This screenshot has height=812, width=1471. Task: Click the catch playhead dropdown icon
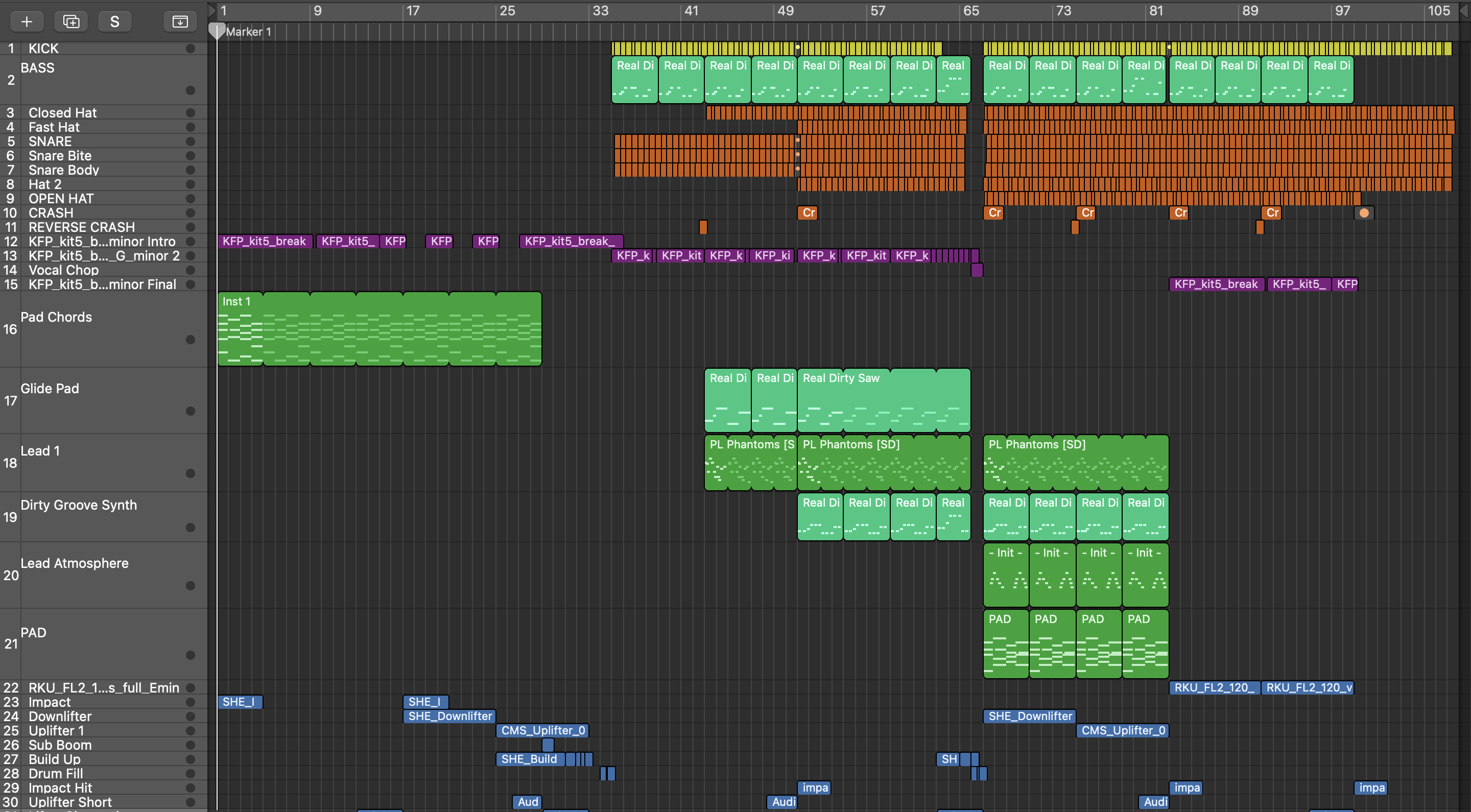(180, 21)
